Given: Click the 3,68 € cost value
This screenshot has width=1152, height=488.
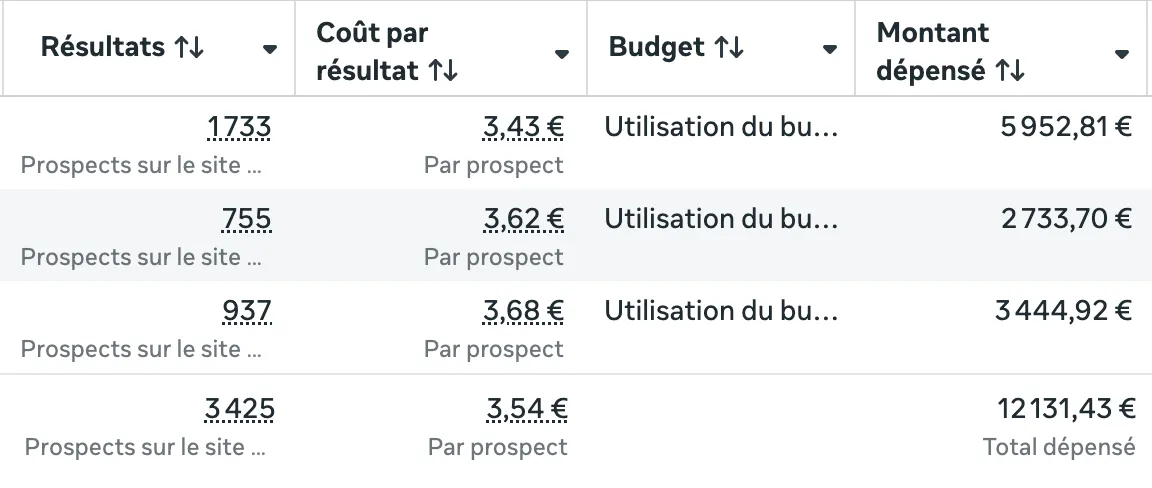Looking at the screenshot, I should (523, 311).
